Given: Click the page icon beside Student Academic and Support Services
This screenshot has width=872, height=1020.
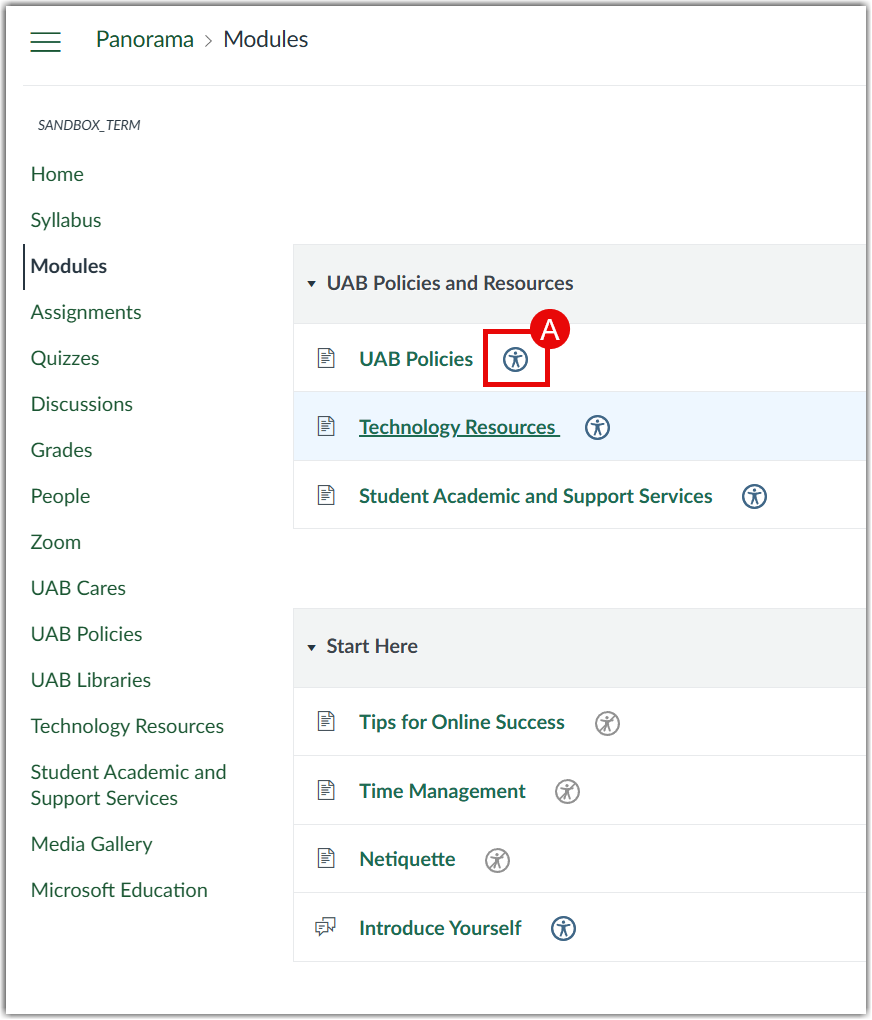Looking at the screenshot, I should coord(326,495).
